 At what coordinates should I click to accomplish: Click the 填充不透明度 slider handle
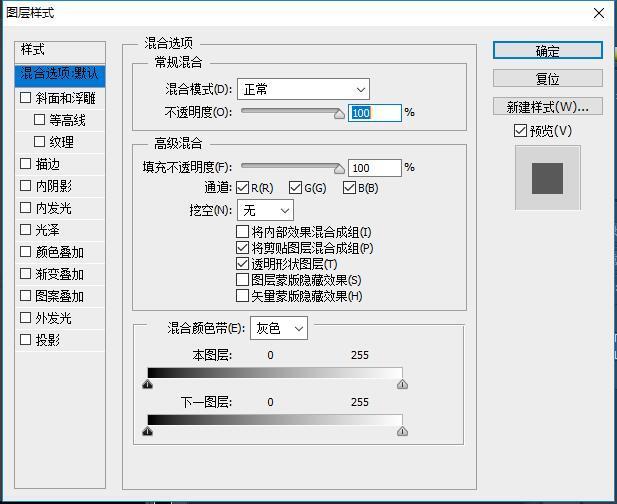339,169
